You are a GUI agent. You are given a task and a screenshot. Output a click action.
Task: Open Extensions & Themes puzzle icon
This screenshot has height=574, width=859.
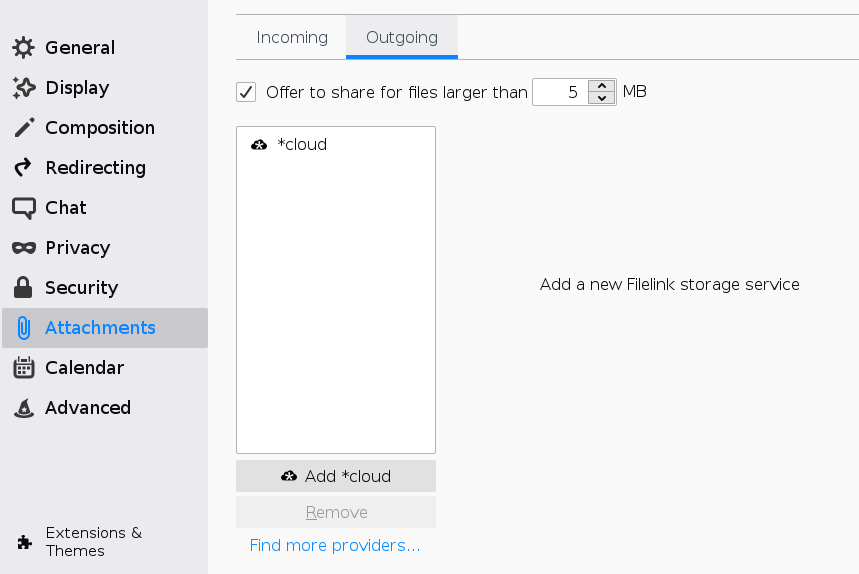(24, 542)
